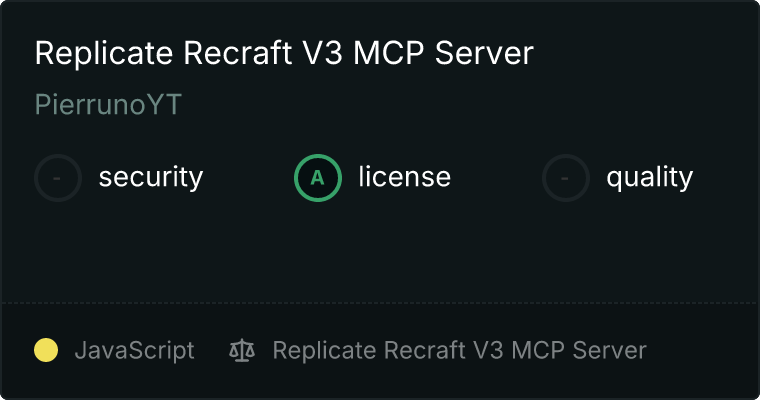Click the dash inside the security circle
The height and width of the screenshot is (400, 760).
tap(57, 178)
